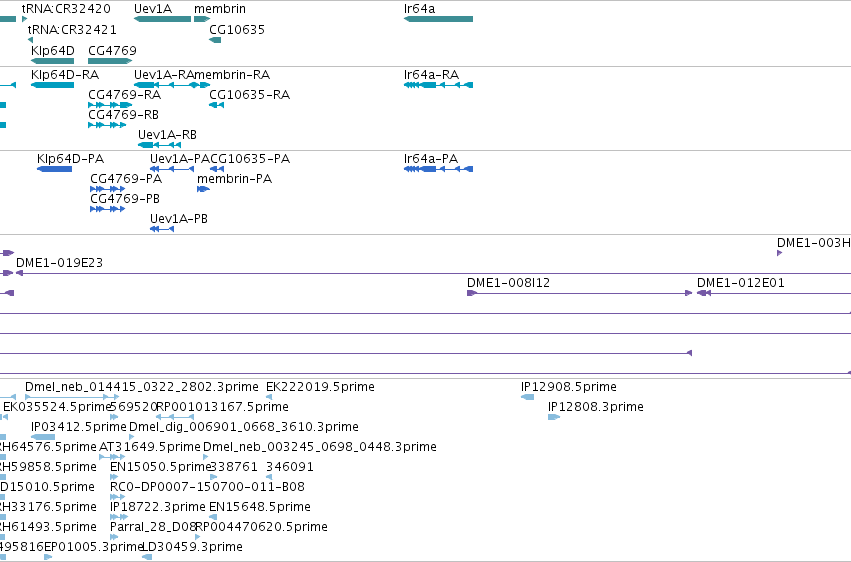This screenshot has width=851, height=562.
Task: Select the Parral_28_D08 EST label
Action: pyautogui.click(x=153, y=527)
